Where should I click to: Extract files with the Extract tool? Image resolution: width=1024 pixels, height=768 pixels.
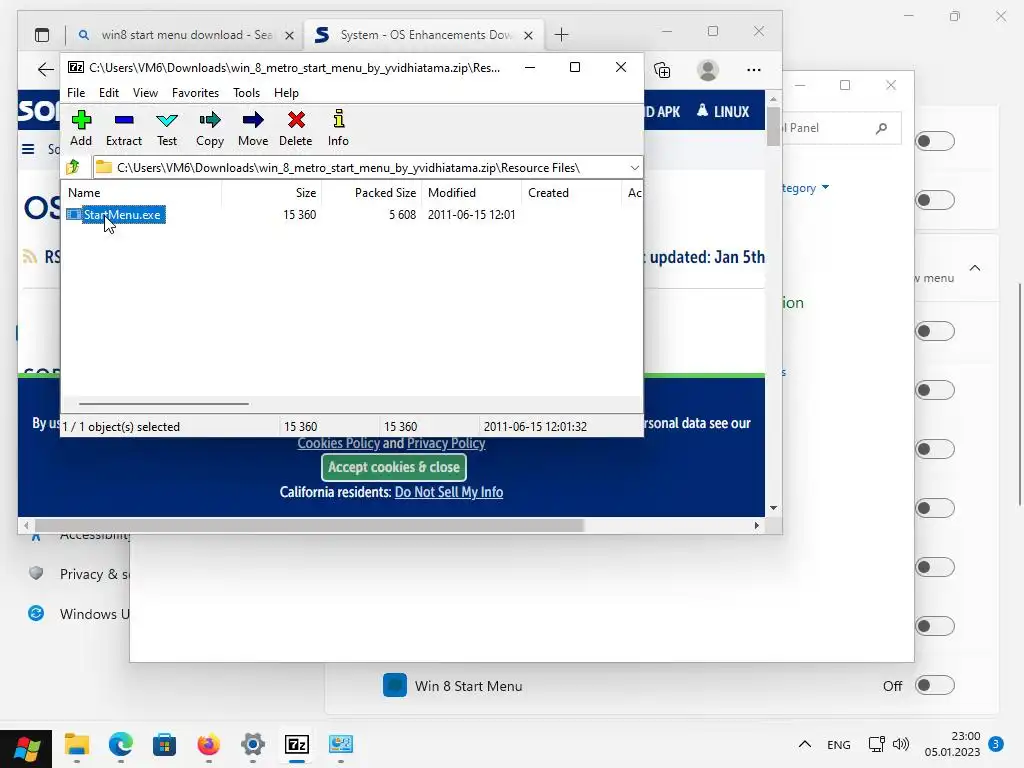123,128
